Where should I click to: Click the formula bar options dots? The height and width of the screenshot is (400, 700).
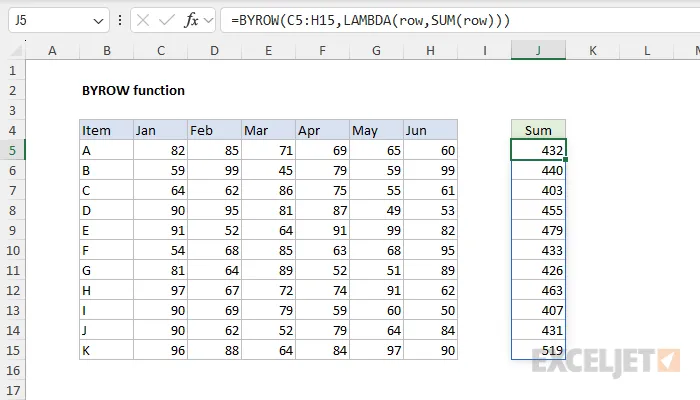coord(120,20)
